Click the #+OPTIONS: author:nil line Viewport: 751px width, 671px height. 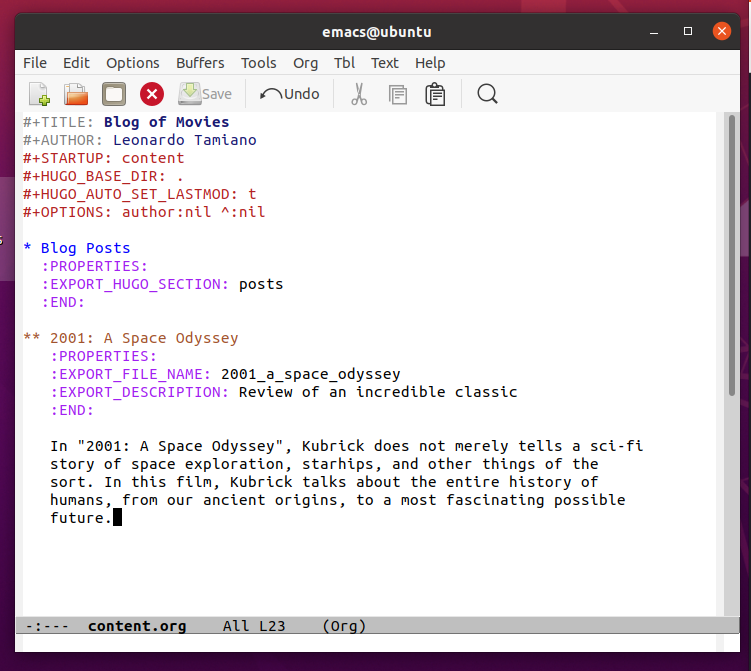pyautogui.click(x=144, y=212)
